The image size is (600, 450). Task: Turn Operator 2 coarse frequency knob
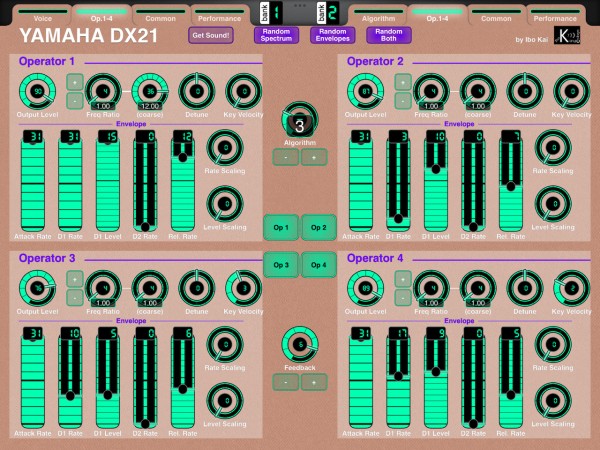[478, 92]
